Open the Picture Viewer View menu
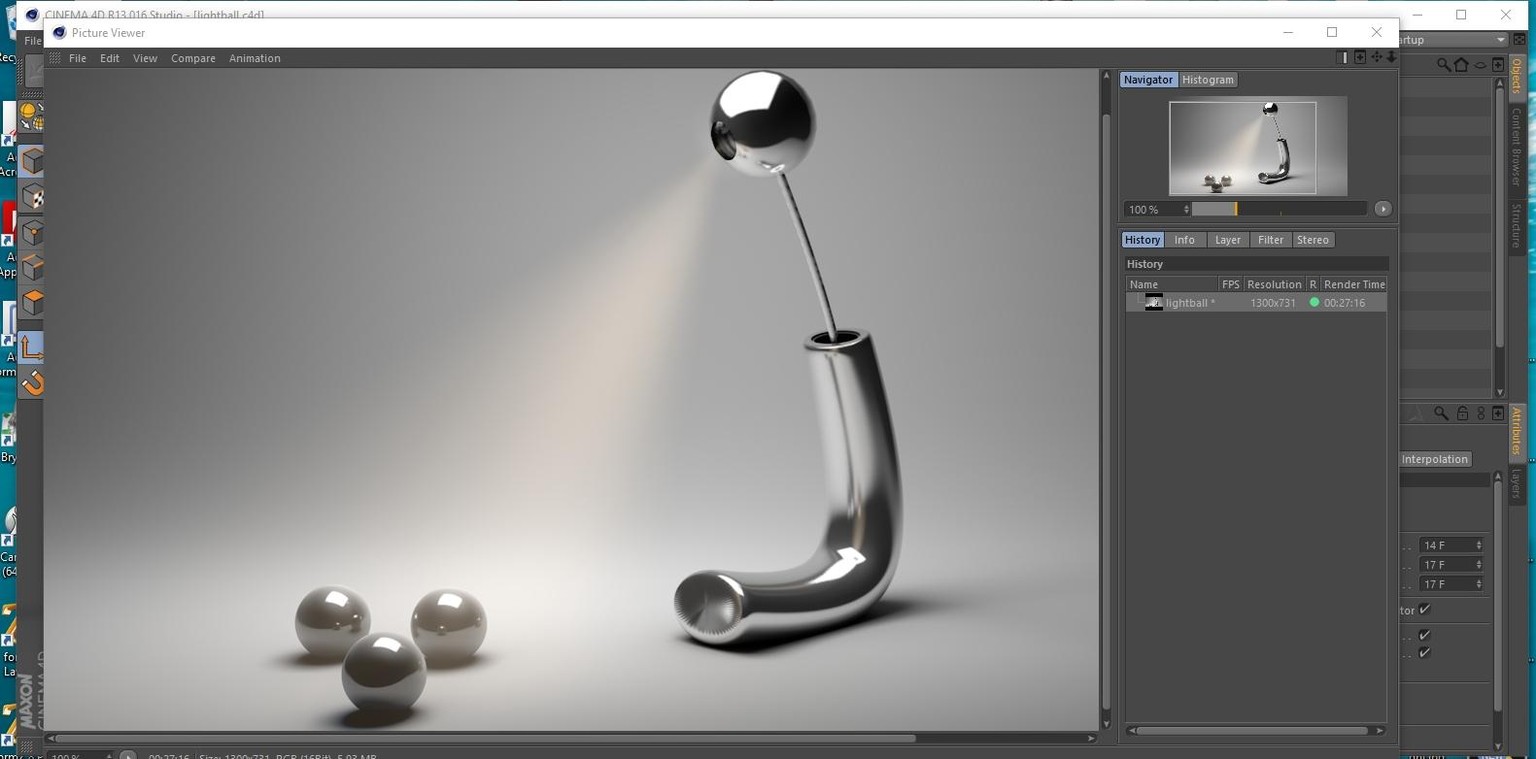 (145, 58)
